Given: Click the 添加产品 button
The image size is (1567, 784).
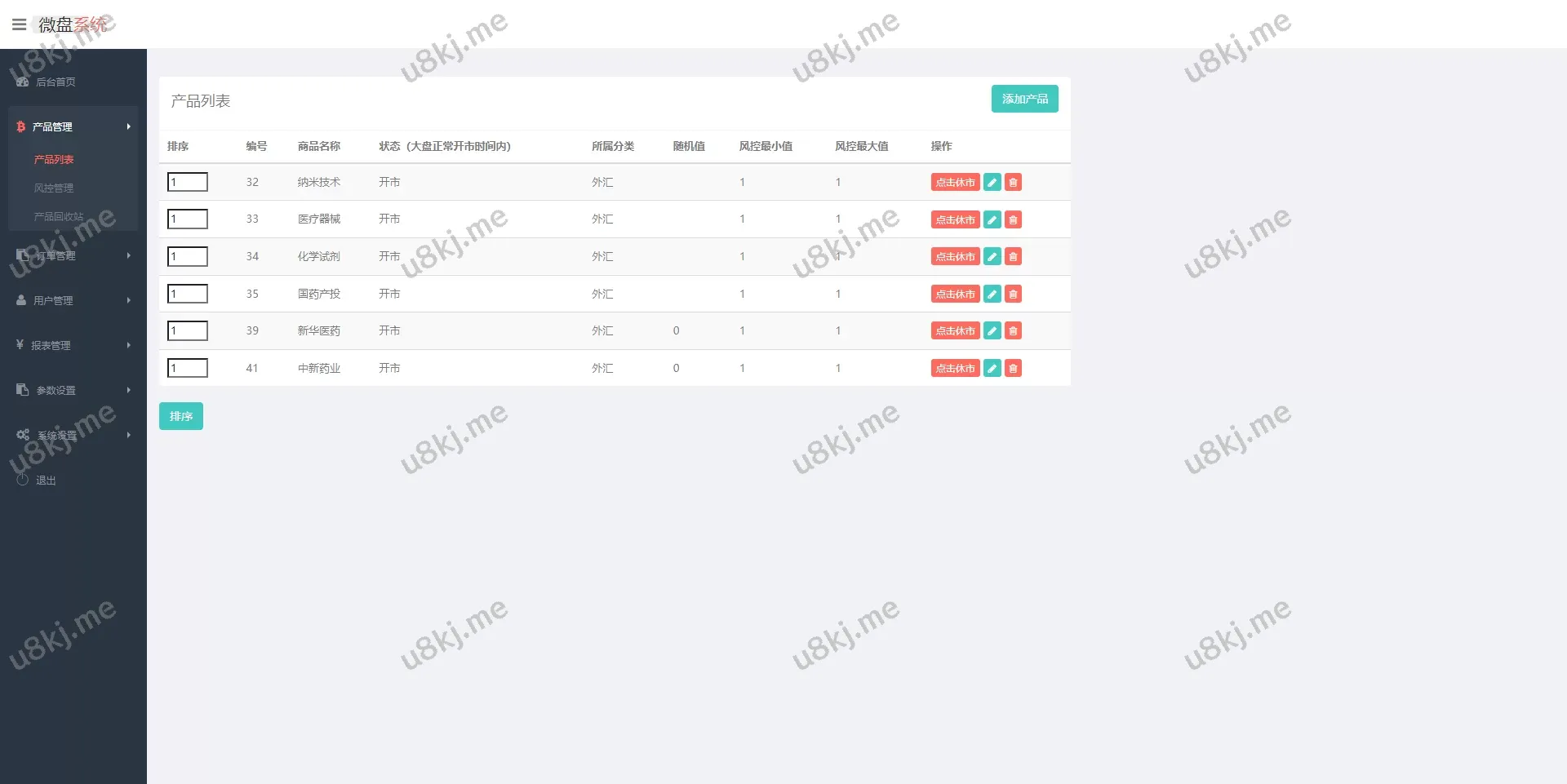Looking at the screenshot, I should [x=1024, y=99].
